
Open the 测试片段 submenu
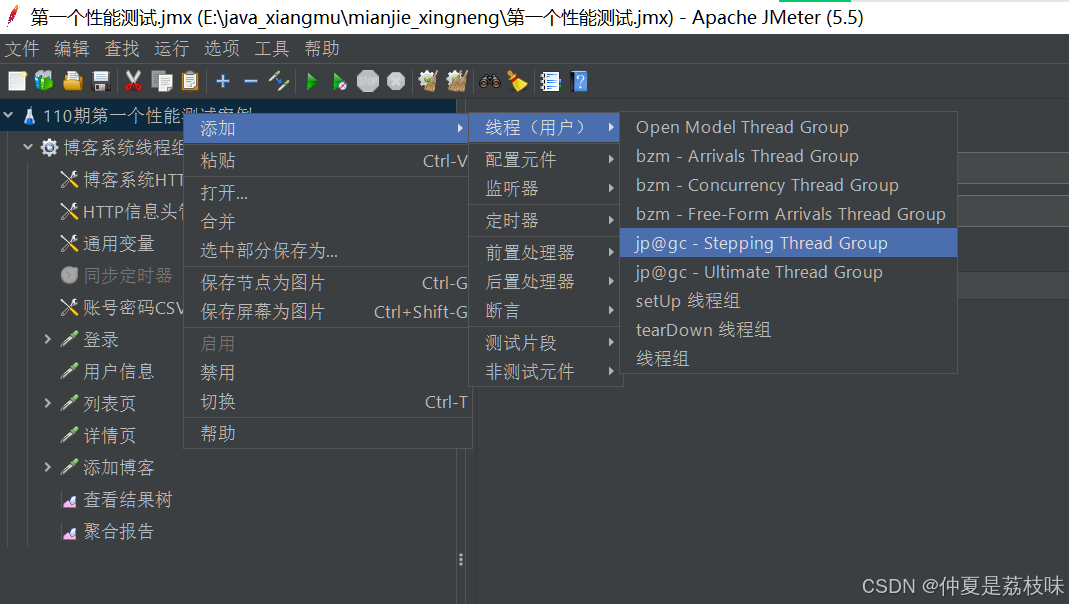tap(545, 343)
